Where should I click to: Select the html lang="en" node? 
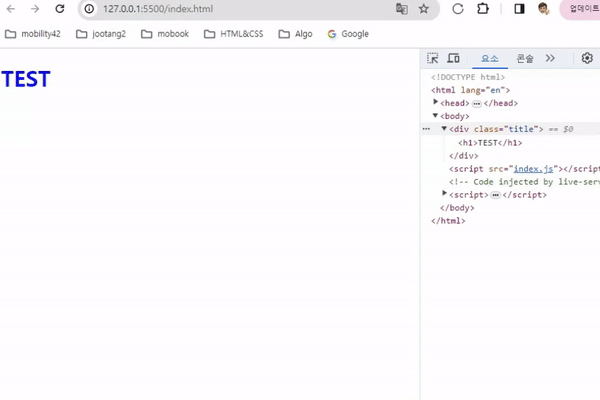click(470, 90)
